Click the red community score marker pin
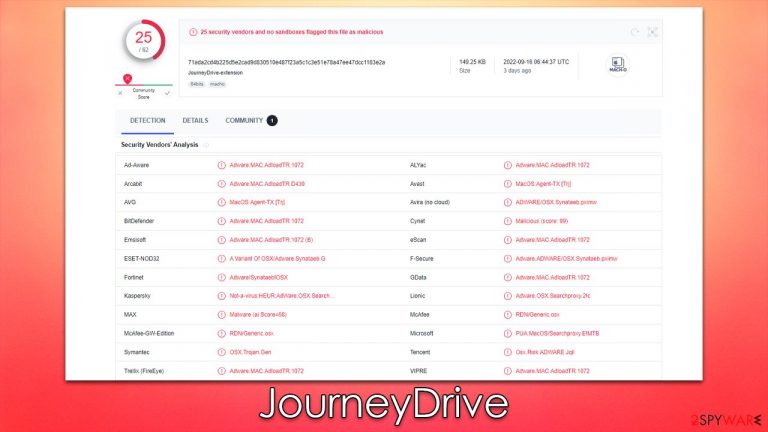This screenshot has height=432, width=768. click(127, 78)
